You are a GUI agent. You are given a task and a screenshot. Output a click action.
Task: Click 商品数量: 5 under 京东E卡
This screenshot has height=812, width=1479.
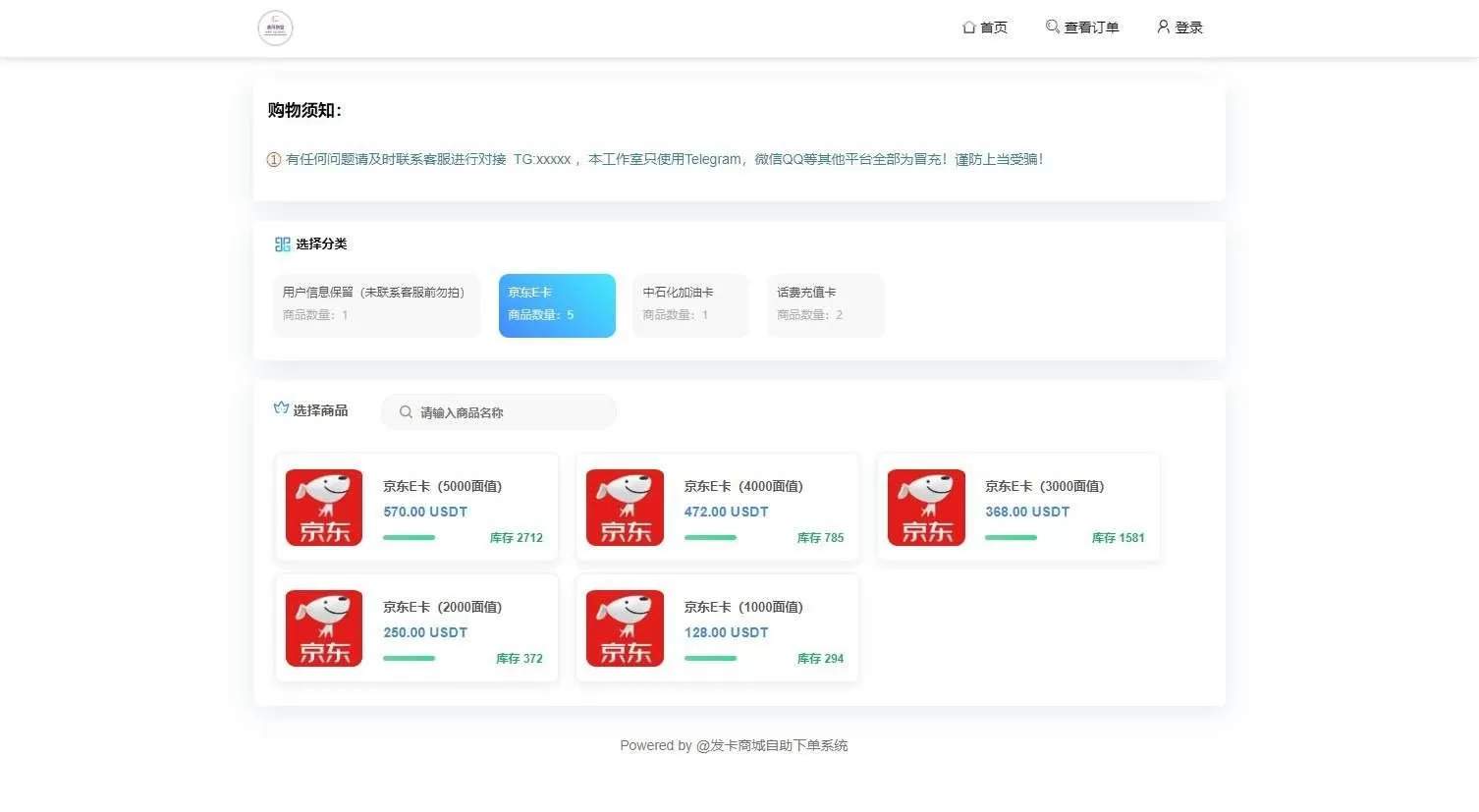(541, 315)
